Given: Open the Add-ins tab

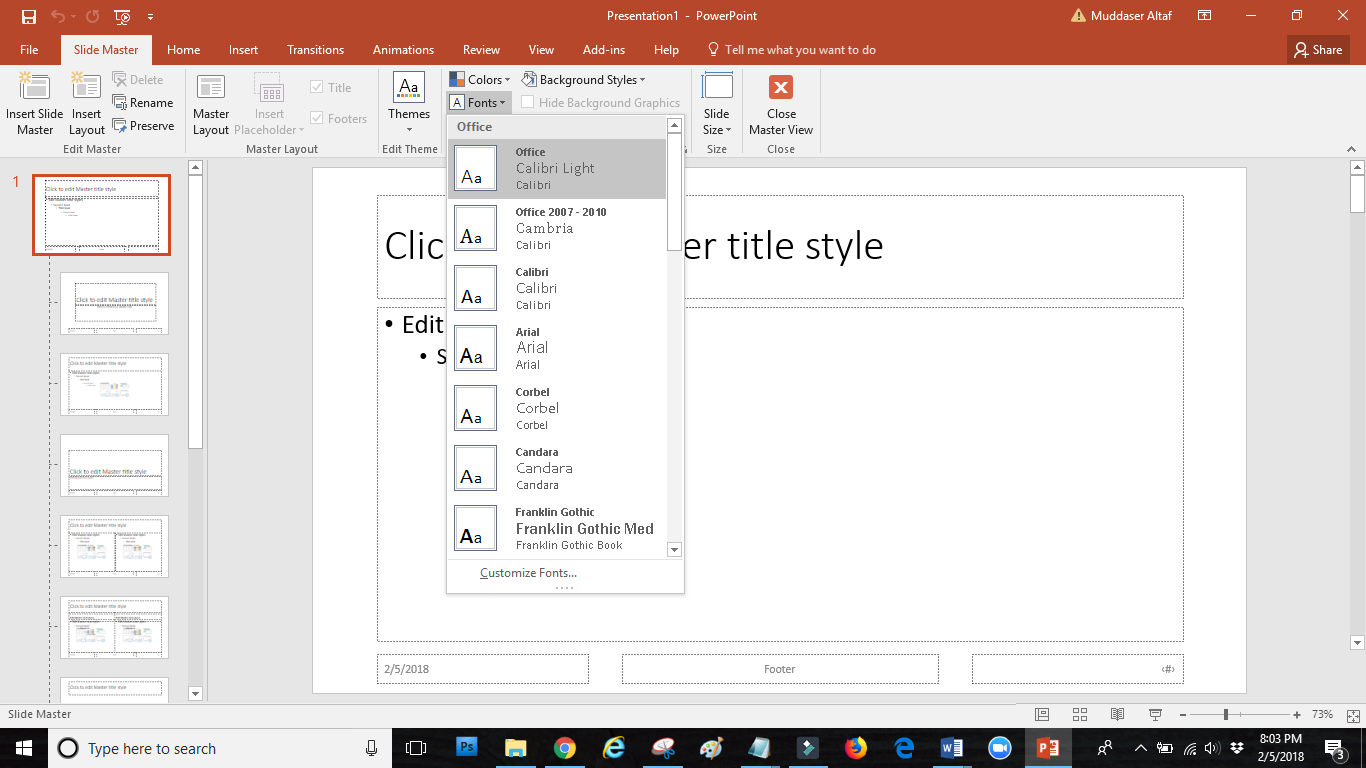Looking at the screenshot, I should [x=604, y=50].
